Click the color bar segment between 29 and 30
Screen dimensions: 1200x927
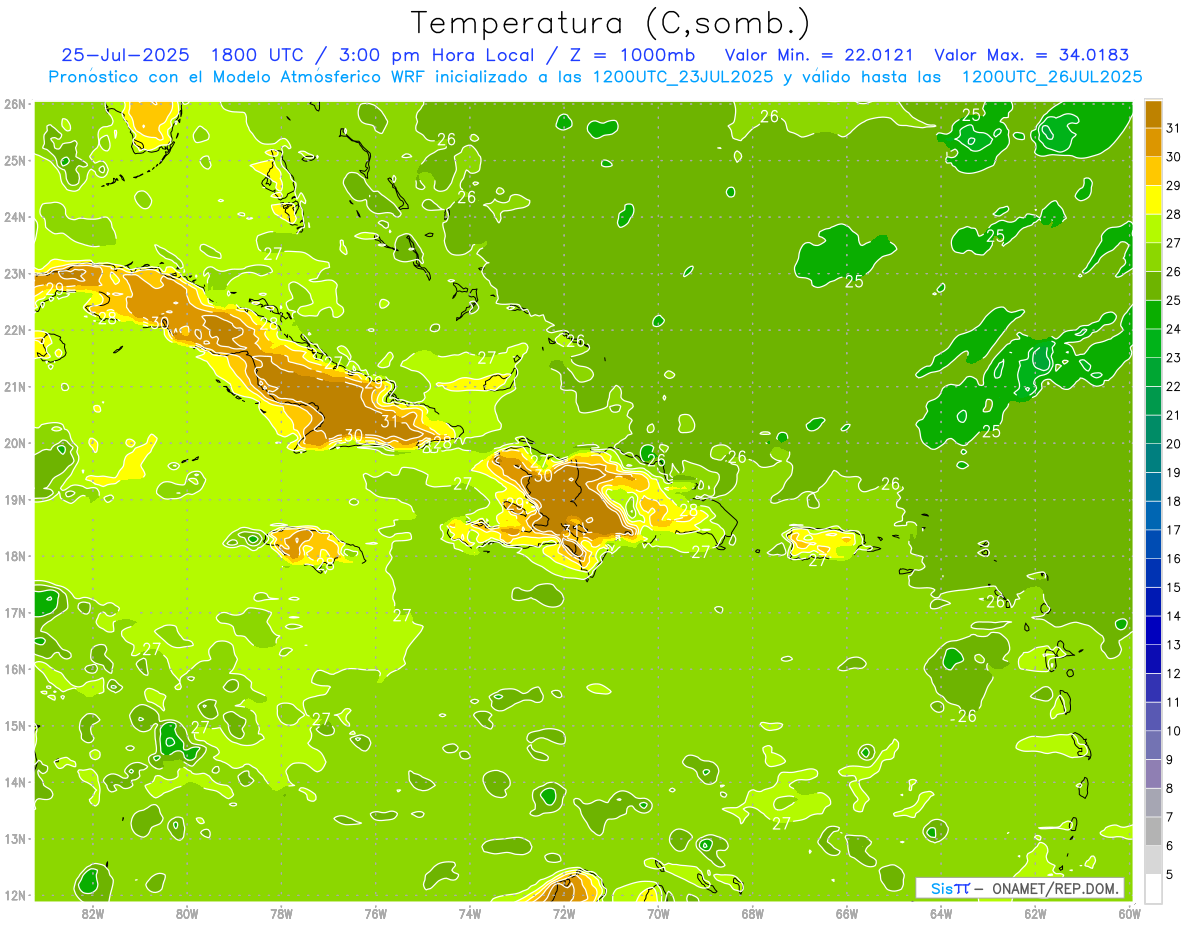pyautogui.click(x=1153, y=170)
